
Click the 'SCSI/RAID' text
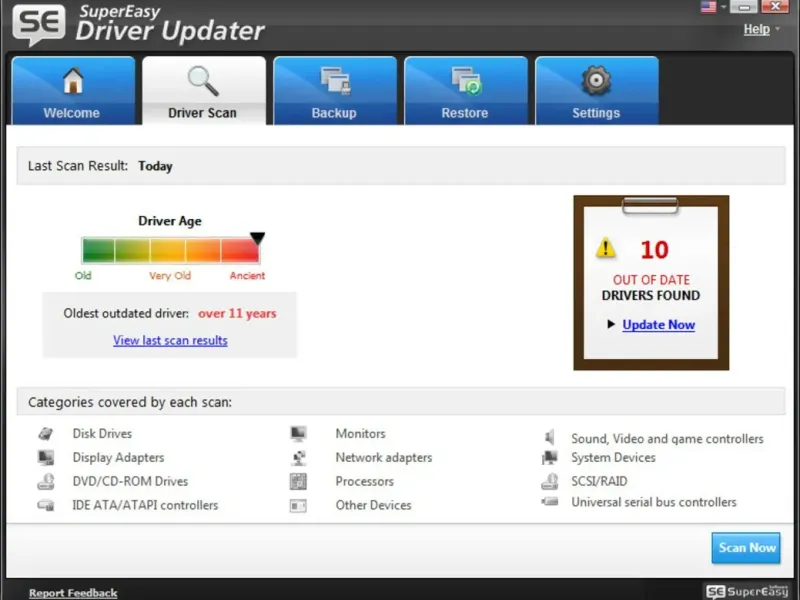click(599, 481)
